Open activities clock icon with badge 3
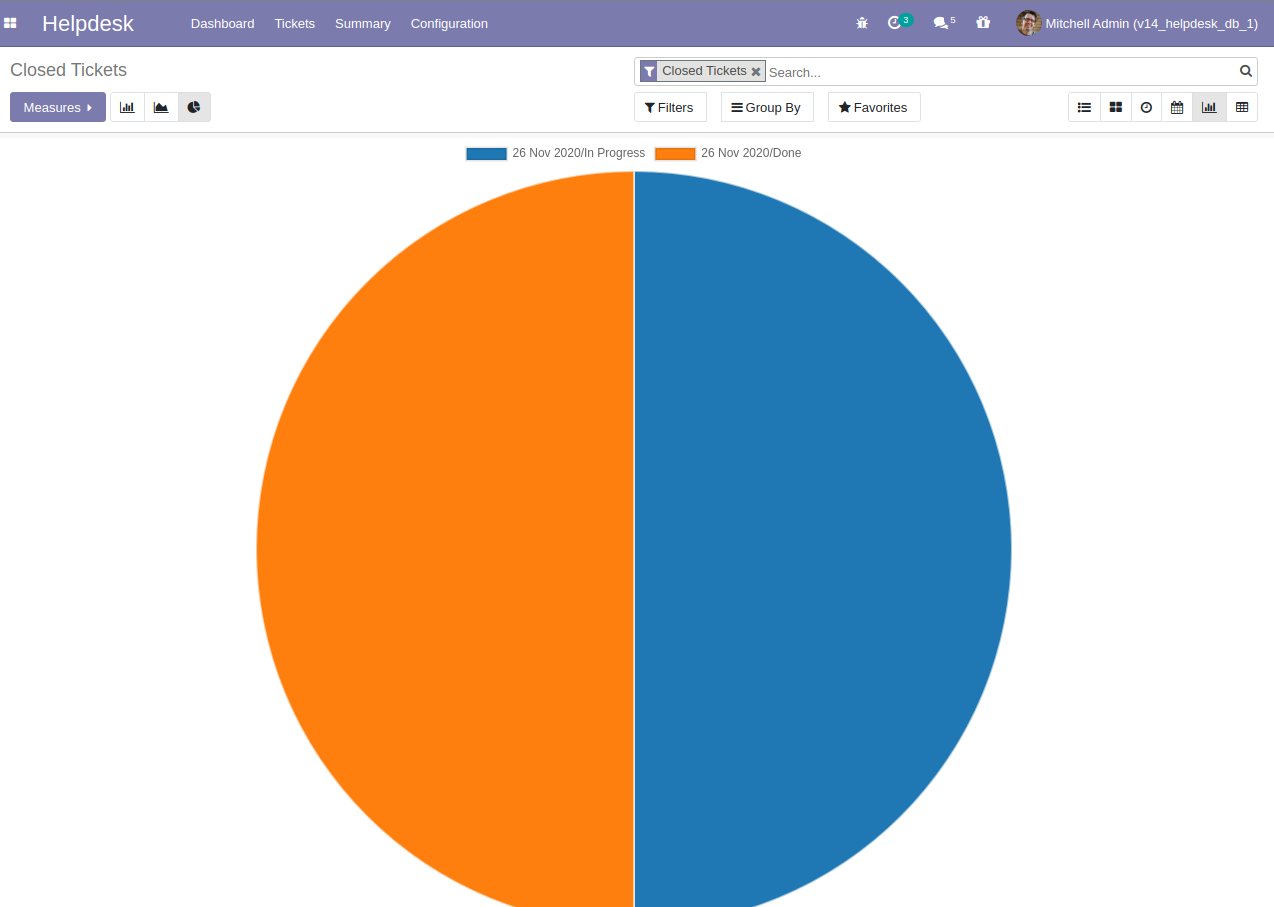The width and height of the screenshot is (1274, 907). (899, 22)
